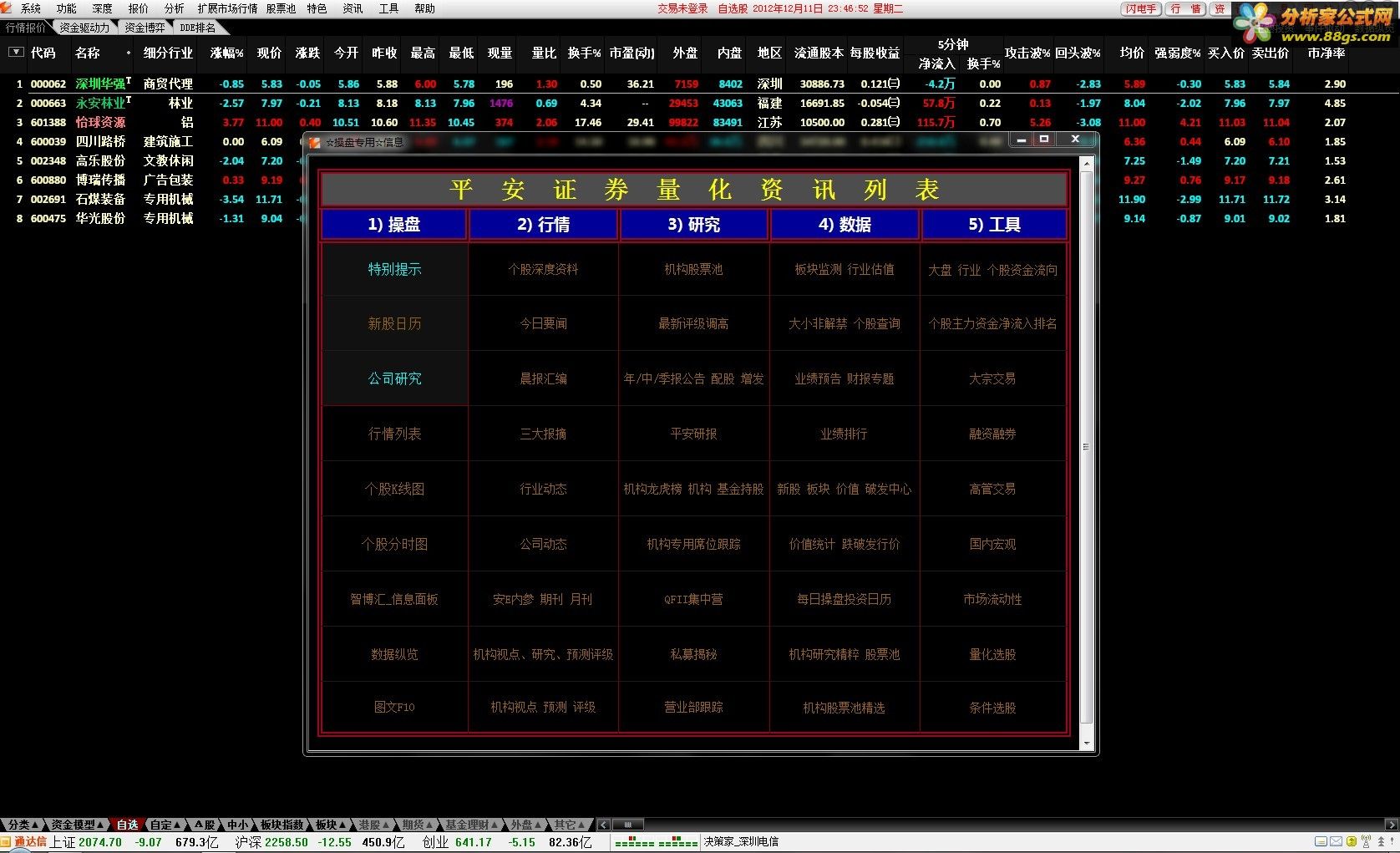Open the 扩展市场行情 menu
The height and width of the screenshot is (853, 1400).
227,8
